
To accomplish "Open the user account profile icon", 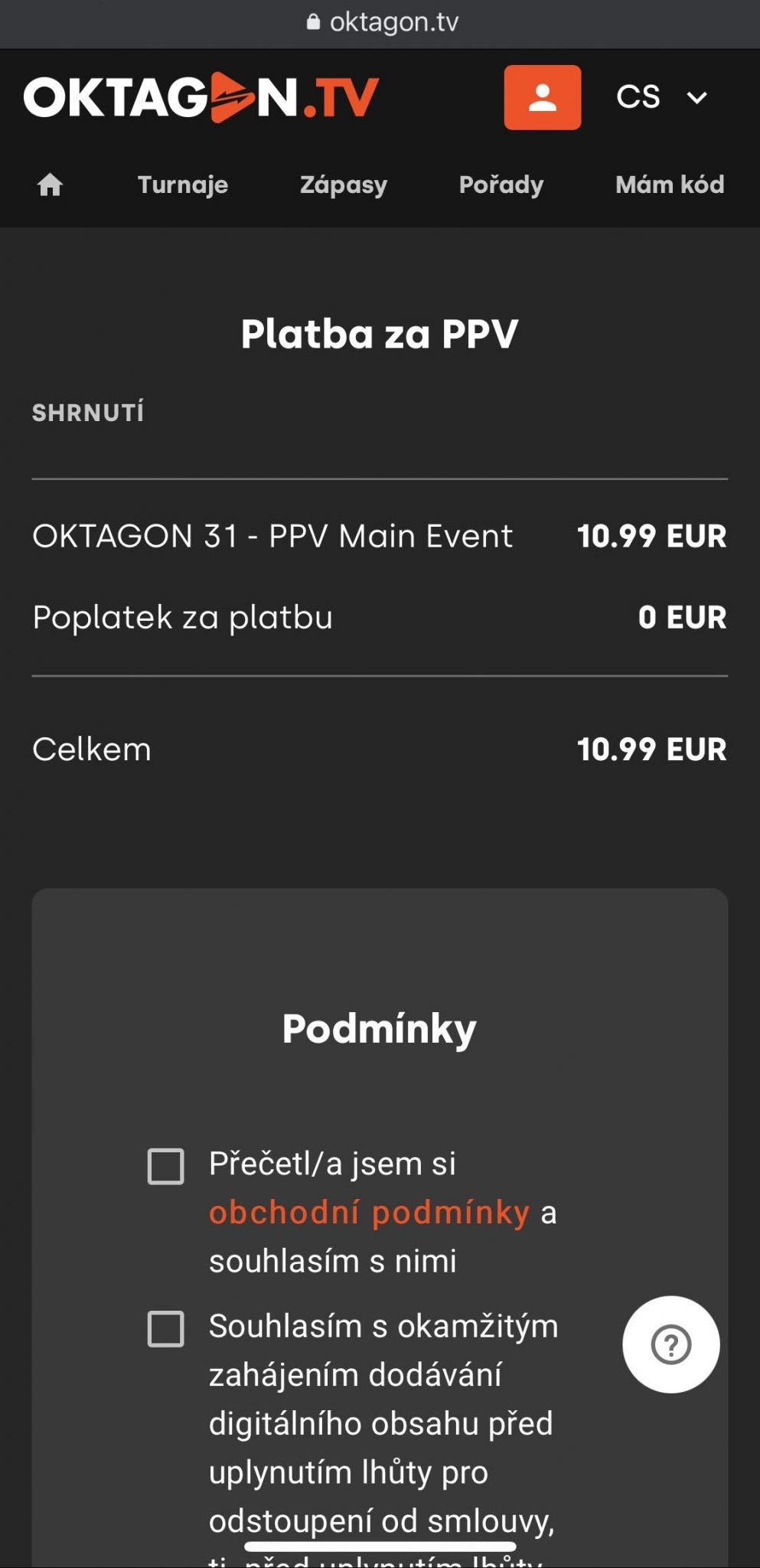I will coord(542,97).
